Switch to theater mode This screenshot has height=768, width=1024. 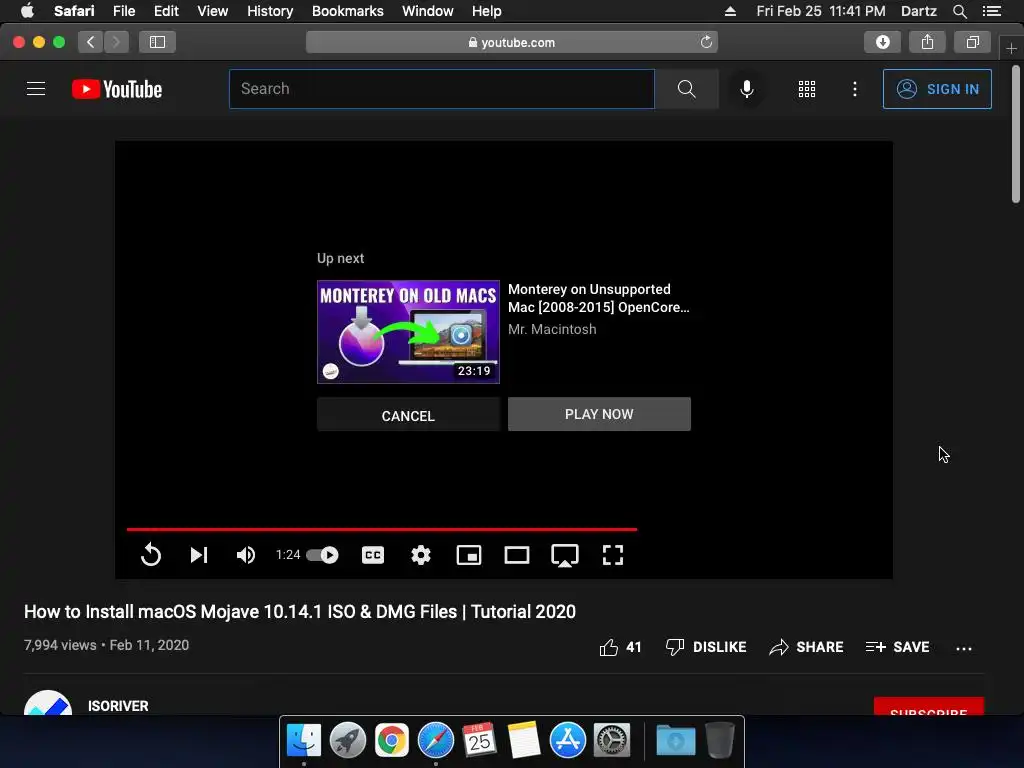pos(517,555)
